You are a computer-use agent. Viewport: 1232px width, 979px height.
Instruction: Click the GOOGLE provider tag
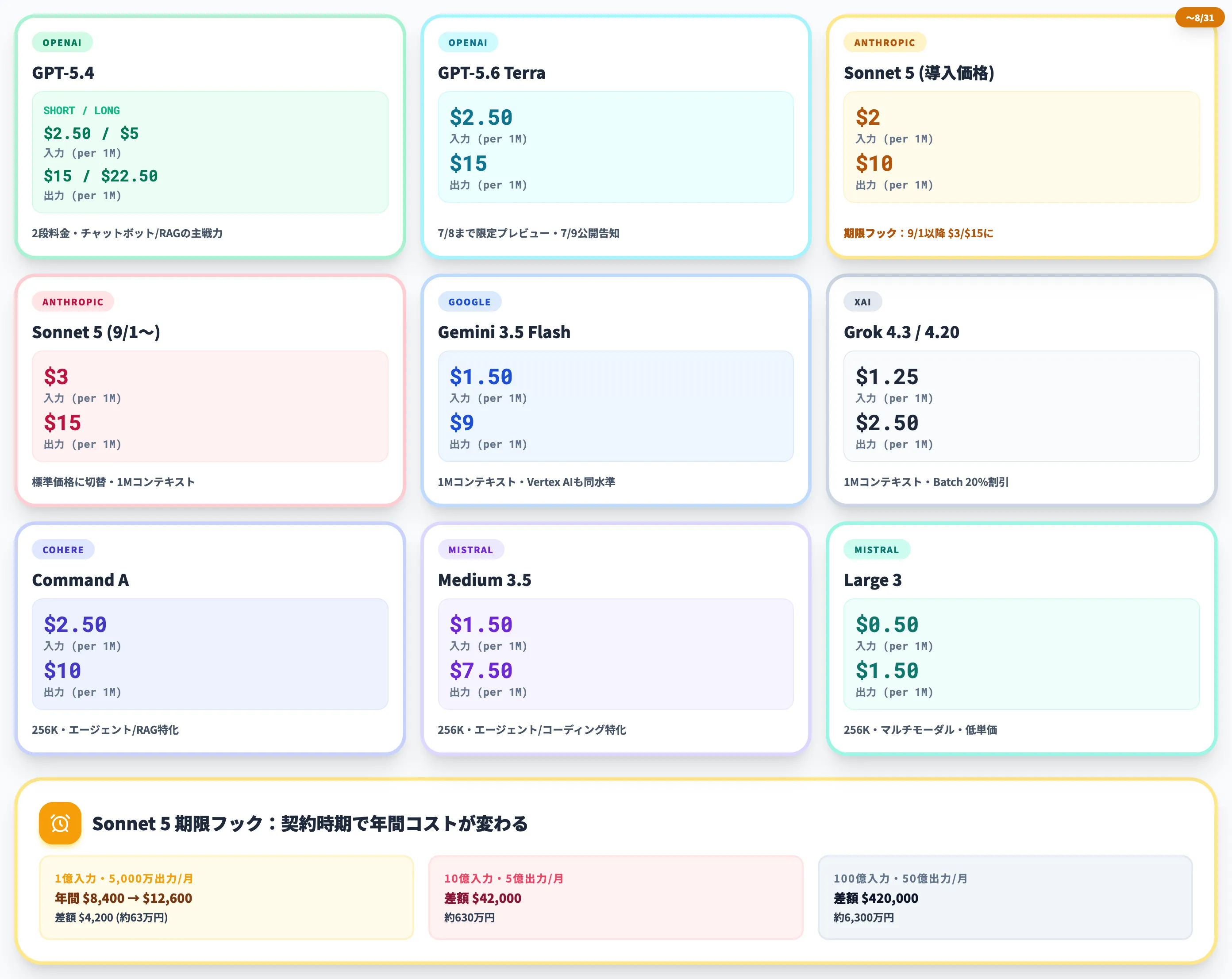[469, 302]
